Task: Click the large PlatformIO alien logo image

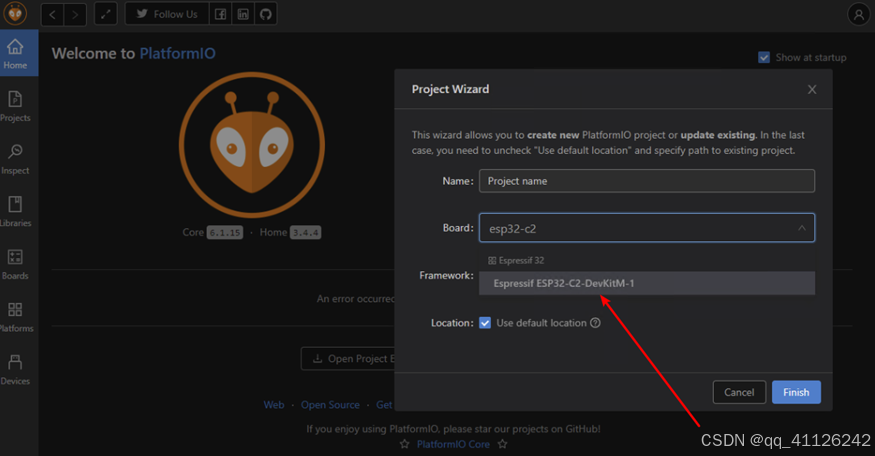Action: click(252, 145)
